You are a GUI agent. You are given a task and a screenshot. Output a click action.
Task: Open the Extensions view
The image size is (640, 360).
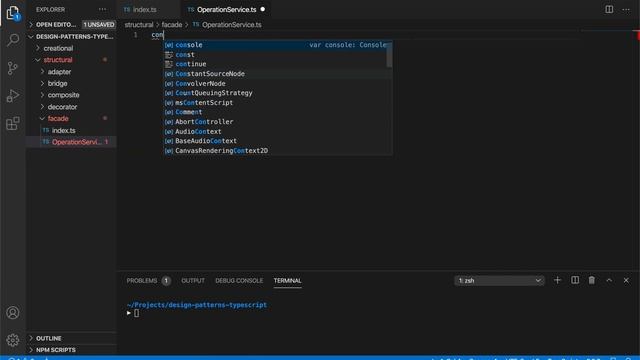click(13, 123)
